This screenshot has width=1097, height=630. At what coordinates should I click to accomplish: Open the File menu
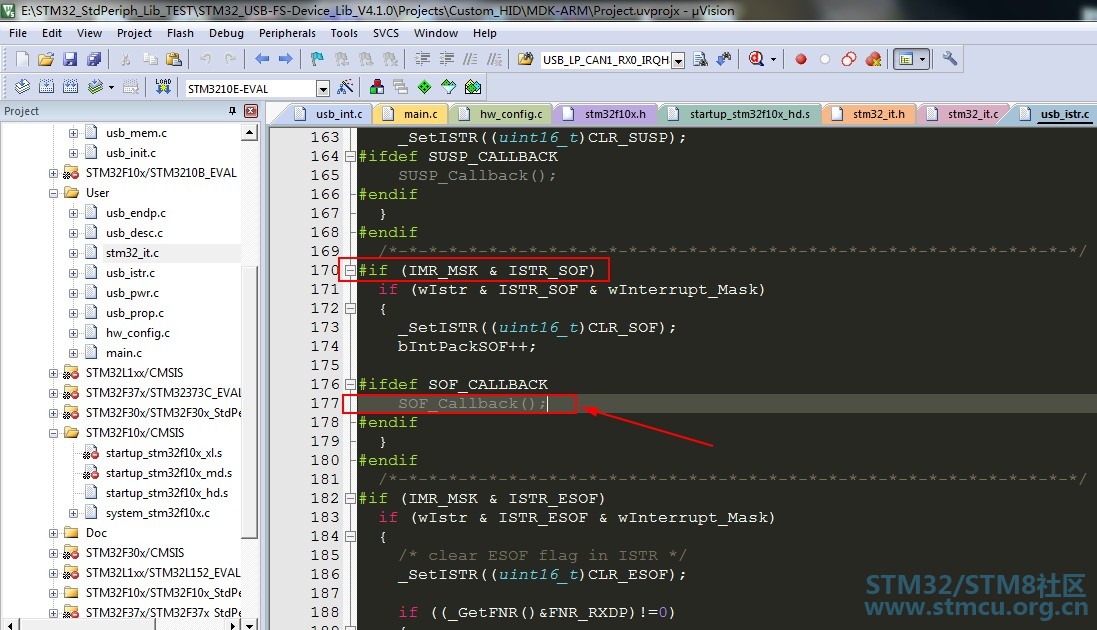coord(18,33)
